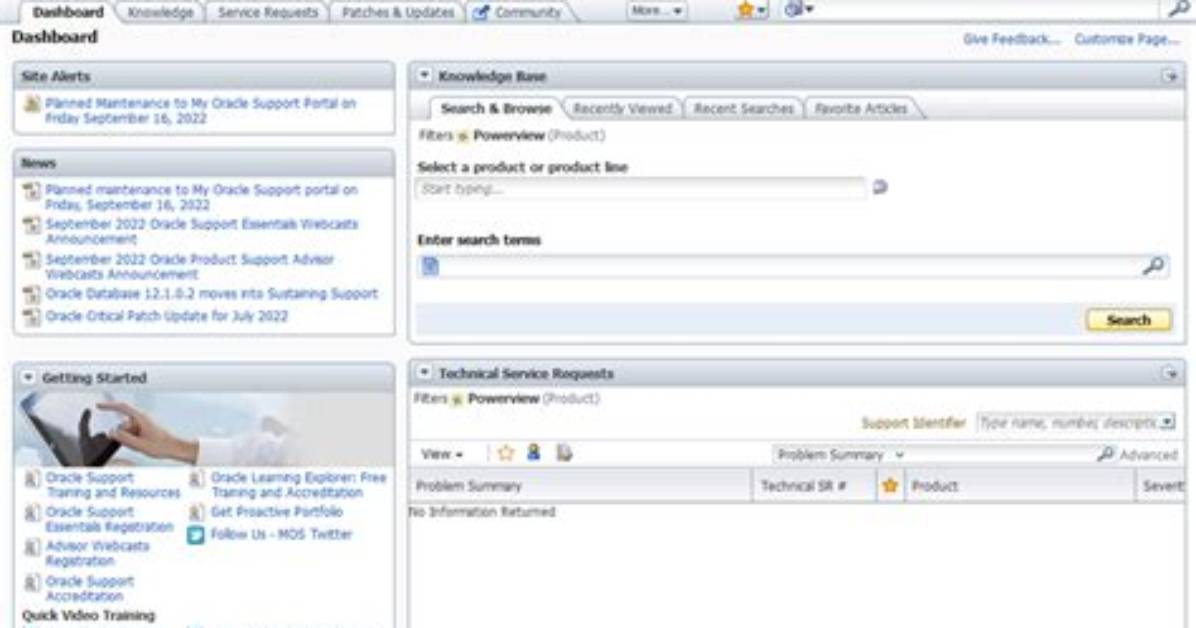Switch to the Knowledge tab
The height and width of the screenshot is (628, 1196).
(160, 13)
